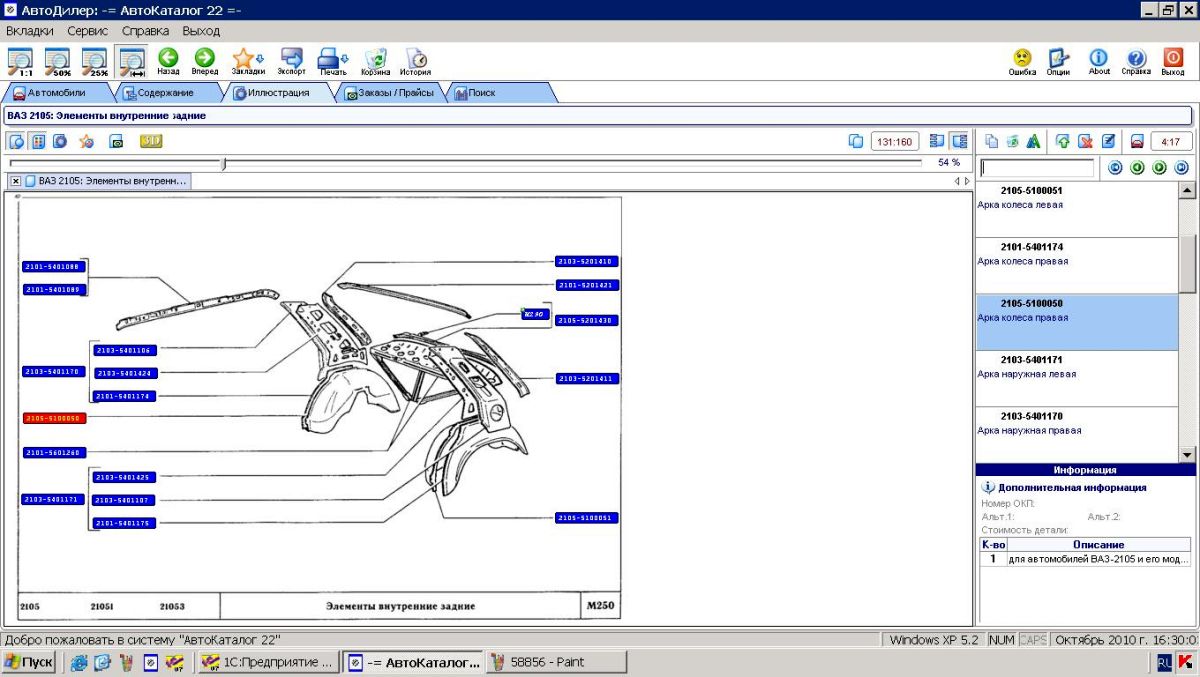
Task: Select part 2103-5401170 Арка наружная правая in list
Action: click(1077, 434)
